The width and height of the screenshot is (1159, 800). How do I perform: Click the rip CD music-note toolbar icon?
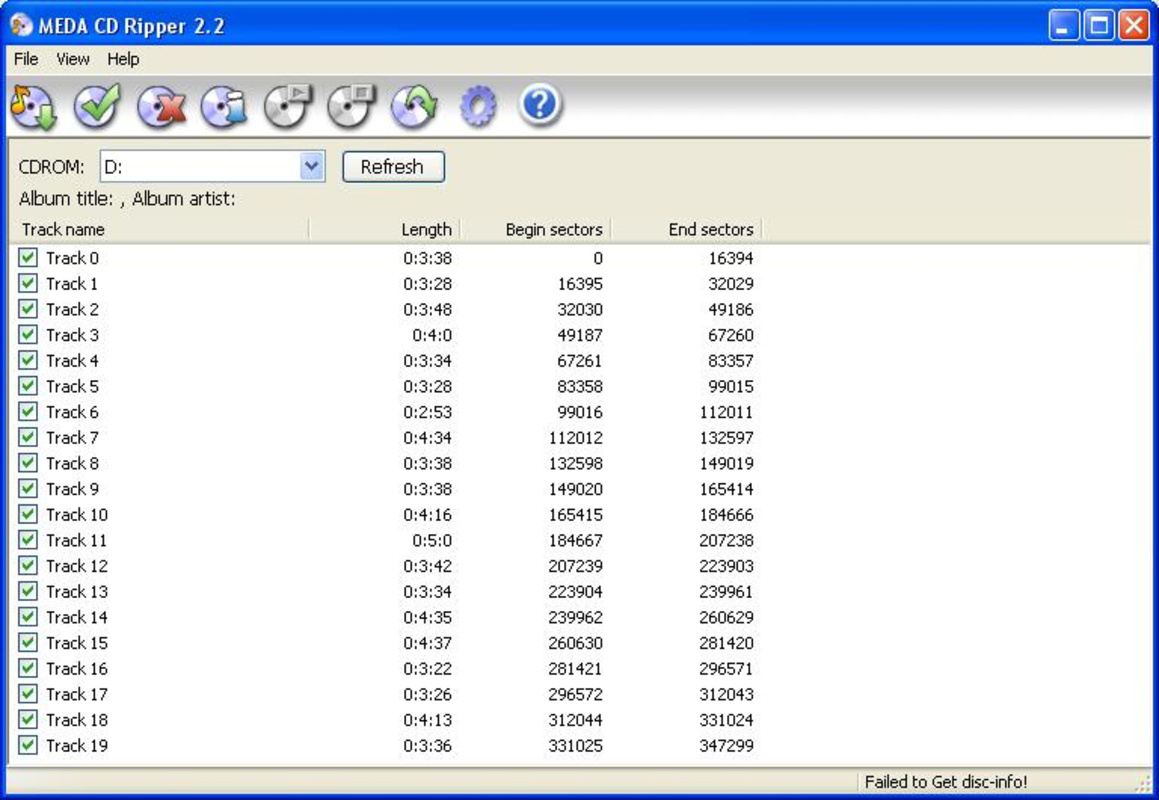[x=33, y=106]
